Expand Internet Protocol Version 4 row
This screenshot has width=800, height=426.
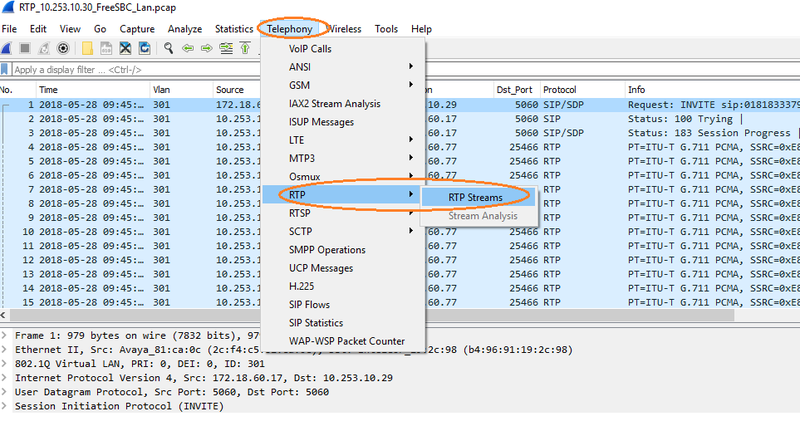(x=5, y=378)
